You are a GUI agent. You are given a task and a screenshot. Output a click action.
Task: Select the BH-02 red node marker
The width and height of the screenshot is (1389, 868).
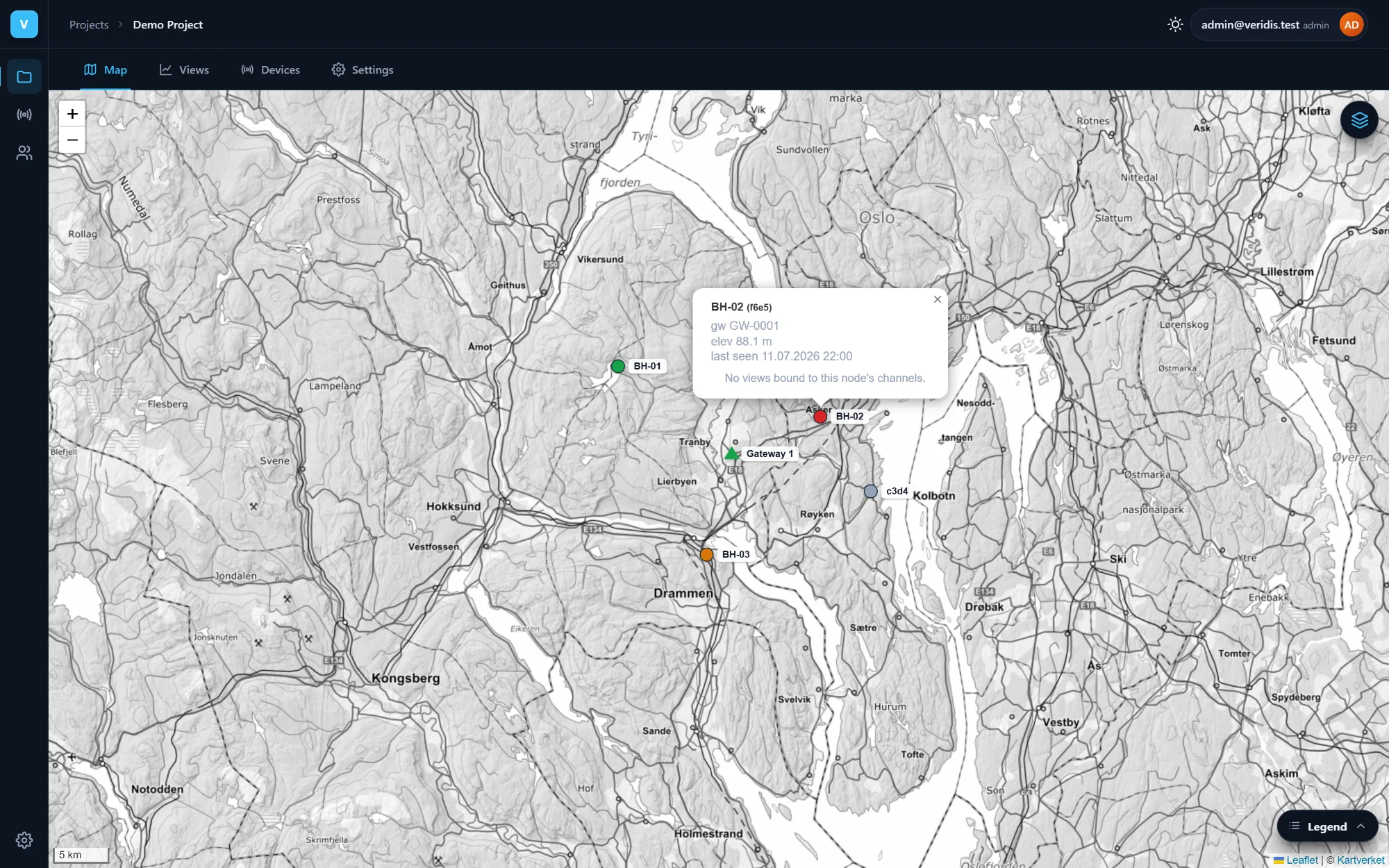820,417
